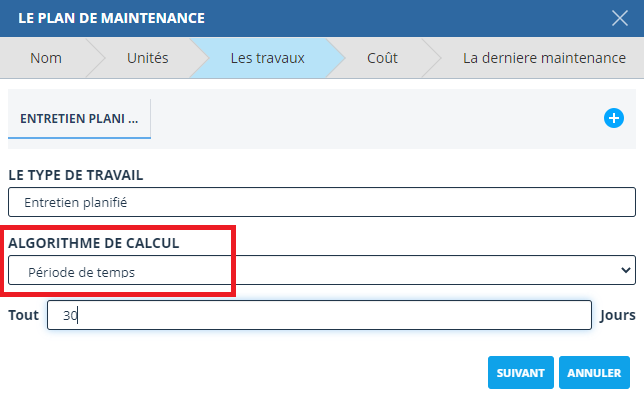Focus the Tout interval field showing 30

click(319, 316)
